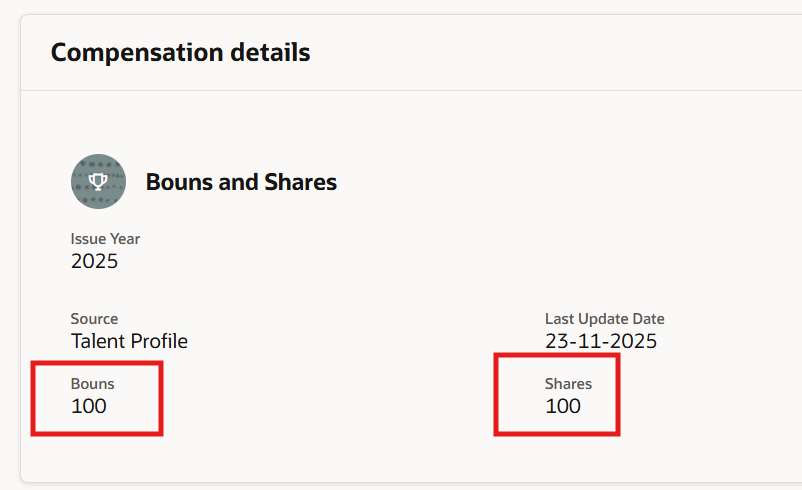Viewport: 802px width, 490px height.
Task: Click the small Bouns field label
Action: tap(92, 384)
